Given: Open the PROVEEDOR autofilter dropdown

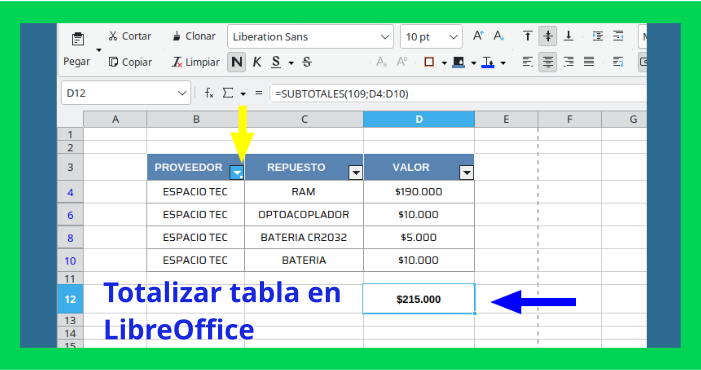Looking at the screenshot, I should tap(236, 172).
